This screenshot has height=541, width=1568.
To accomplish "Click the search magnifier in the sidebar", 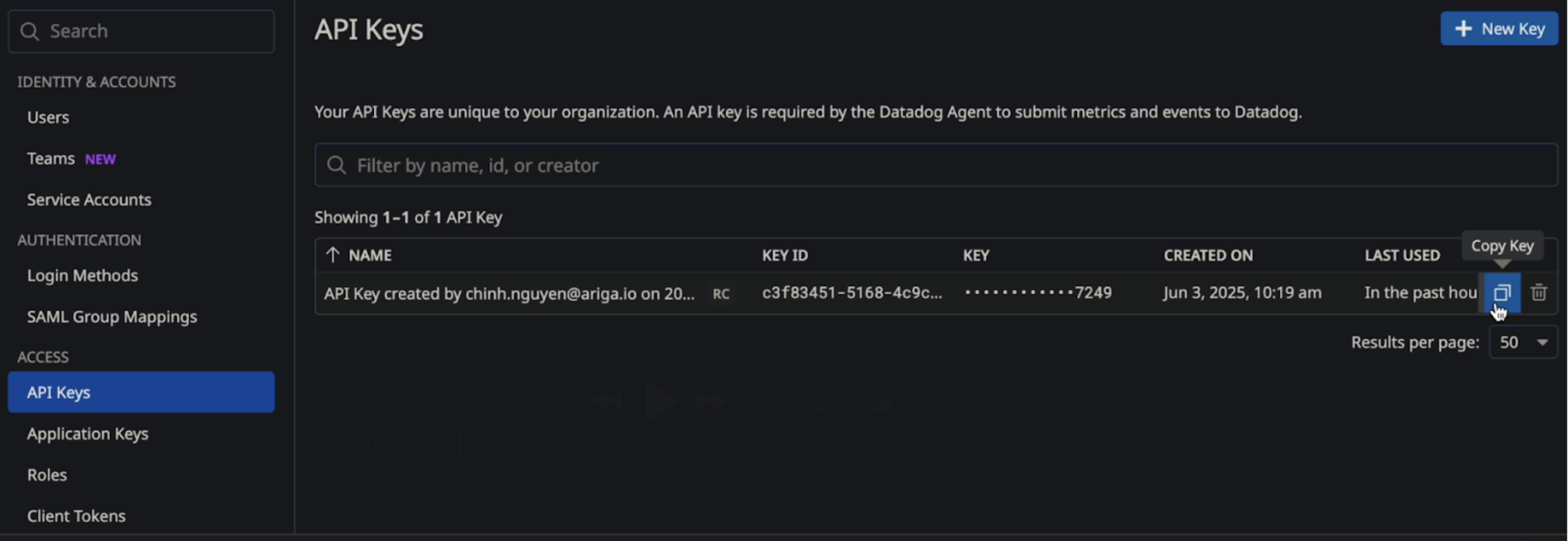I will click(x=30, y=31).
